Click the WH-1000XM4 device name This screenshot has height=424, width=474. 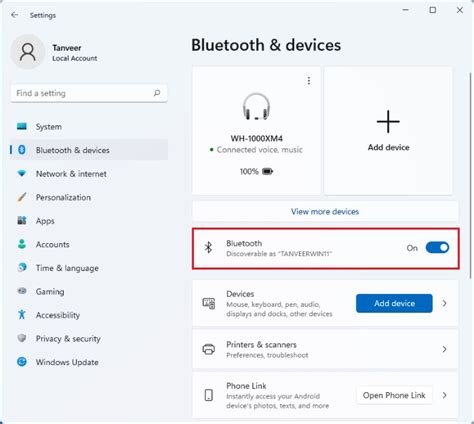tap(256, 138)
